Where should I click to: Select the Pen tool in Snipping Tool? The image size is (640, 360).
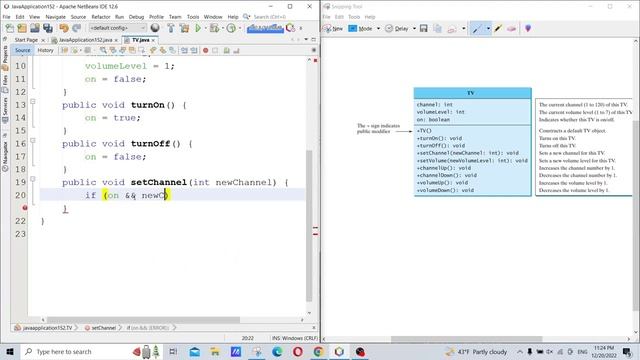pyautogui.click(x=476, y=28)
